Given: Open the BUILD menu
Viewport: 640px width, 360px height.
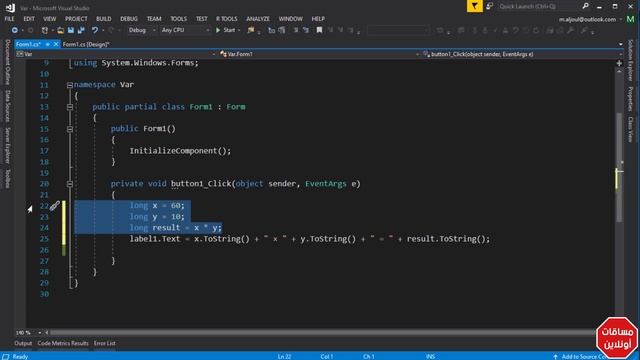Looking at the screenshot, I should [x=104, y=19].
